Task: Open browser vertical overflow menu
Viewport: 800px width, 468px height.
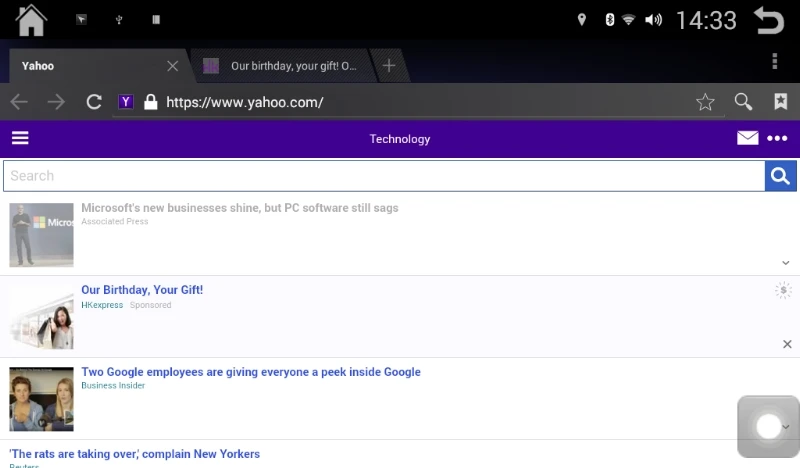Action: 775,62
